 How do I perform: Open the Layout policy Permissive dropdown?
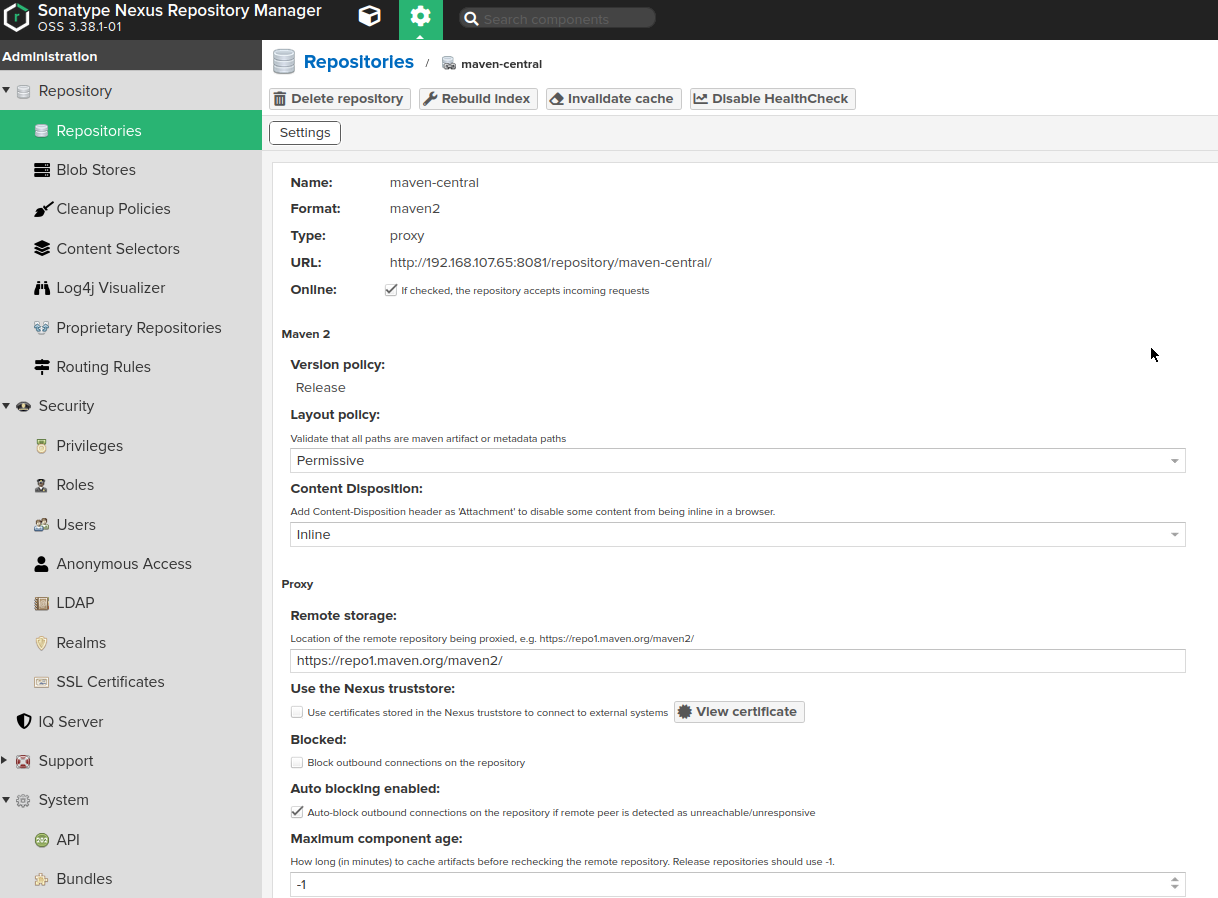(x=738, y=461)
